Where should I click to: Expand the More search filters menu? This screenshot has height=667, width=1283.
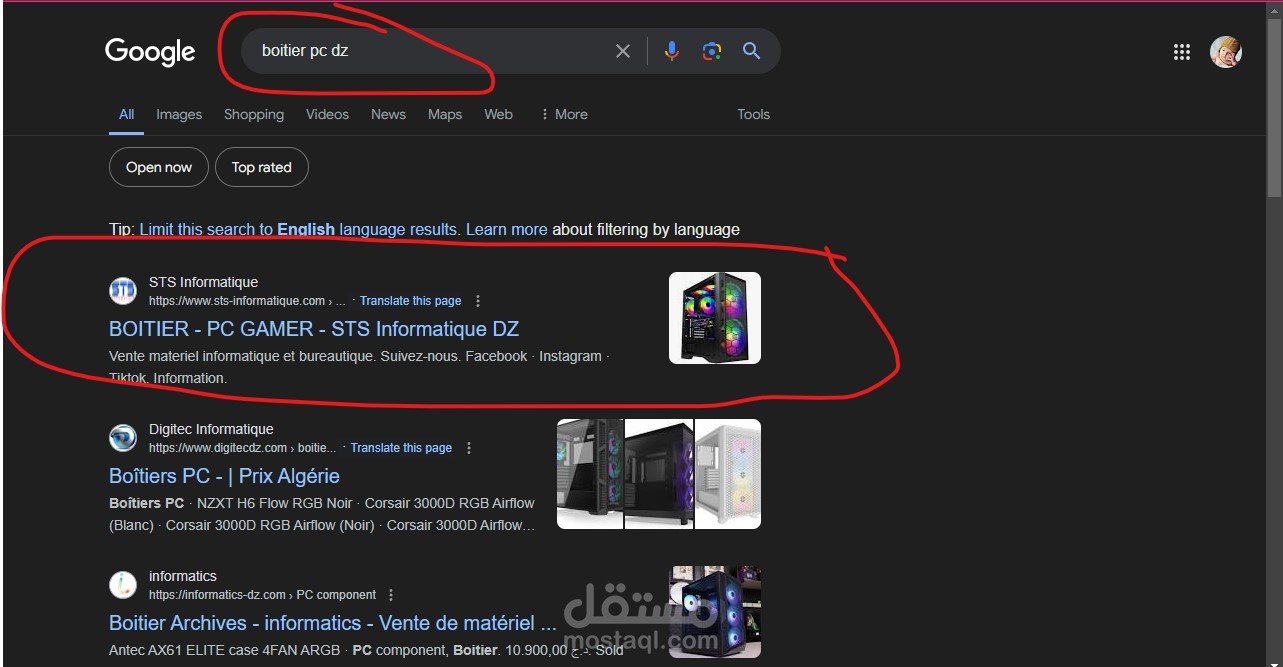pyautogui.click(x=564, y=115)
